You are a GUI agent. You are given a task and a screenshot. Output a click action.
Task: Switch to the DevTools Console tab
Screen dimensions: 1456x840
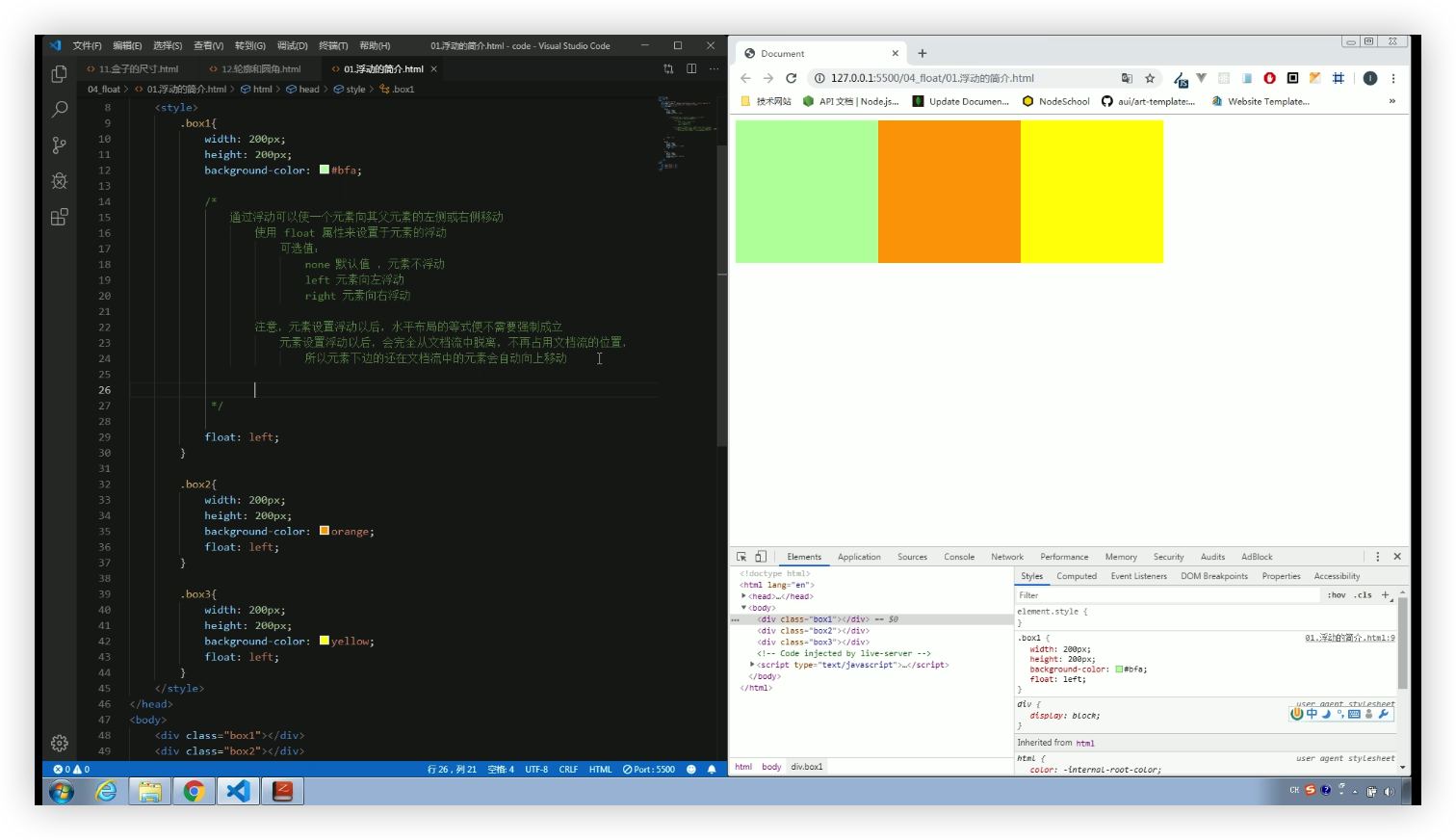coord(959,557)
